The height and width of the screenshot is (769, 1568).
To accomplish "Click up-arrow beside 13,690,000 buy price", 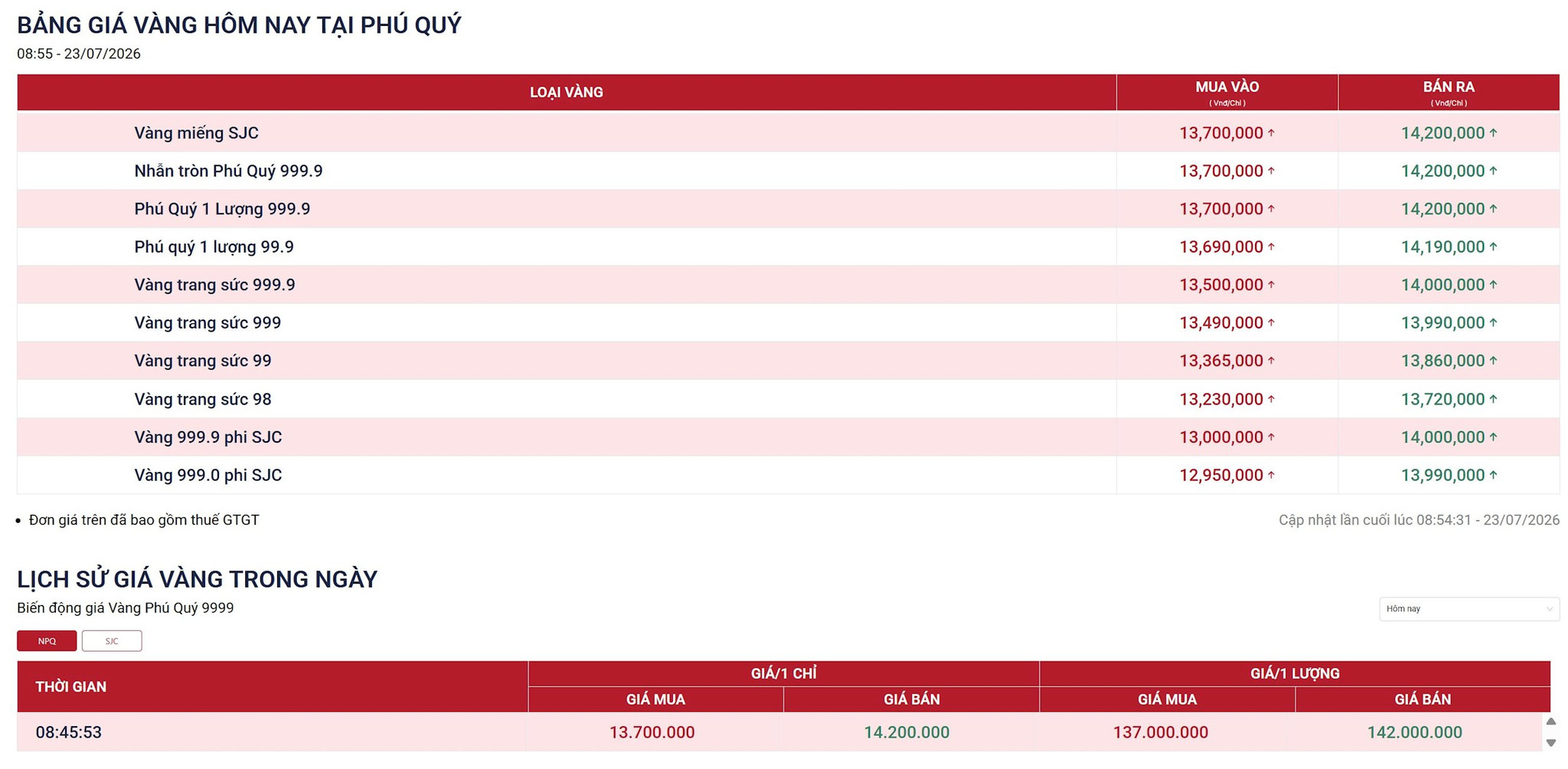I will (1271, 247).
